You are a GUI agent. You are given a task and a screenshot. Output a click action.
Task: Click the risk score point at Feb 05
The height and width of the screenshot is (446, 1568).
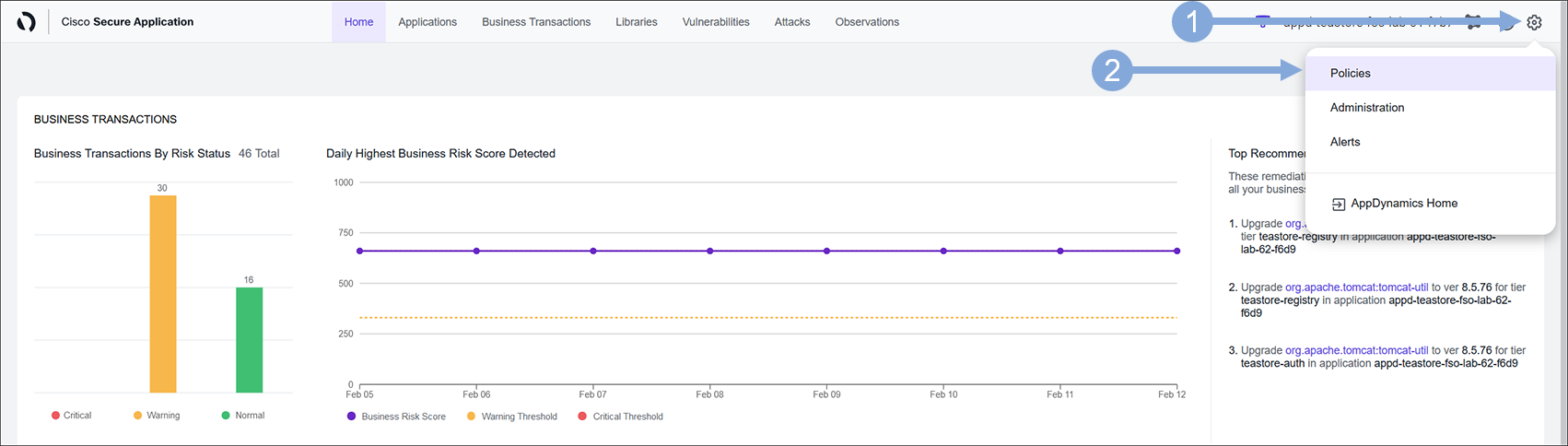[x=359, y=251]
